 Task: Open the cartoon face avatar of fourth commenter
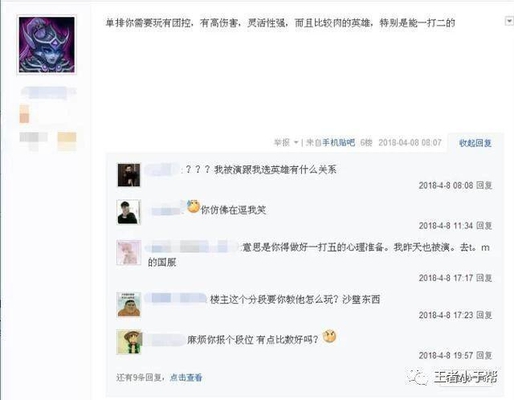[x=129, y=304]
